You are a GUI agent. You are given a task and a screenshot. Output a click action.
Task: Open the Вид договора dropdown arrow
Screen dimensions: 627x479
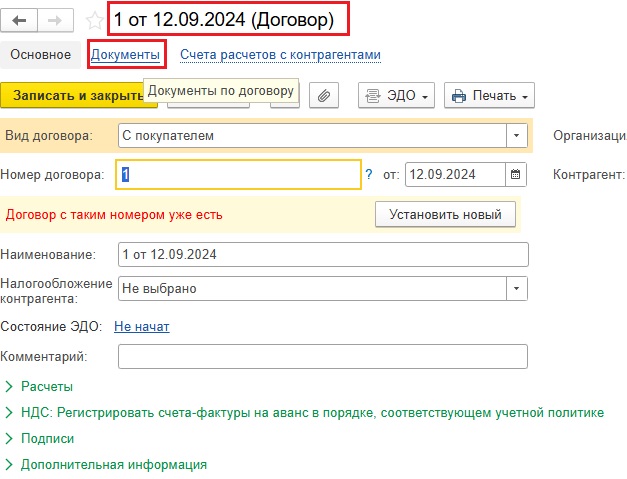517,135
